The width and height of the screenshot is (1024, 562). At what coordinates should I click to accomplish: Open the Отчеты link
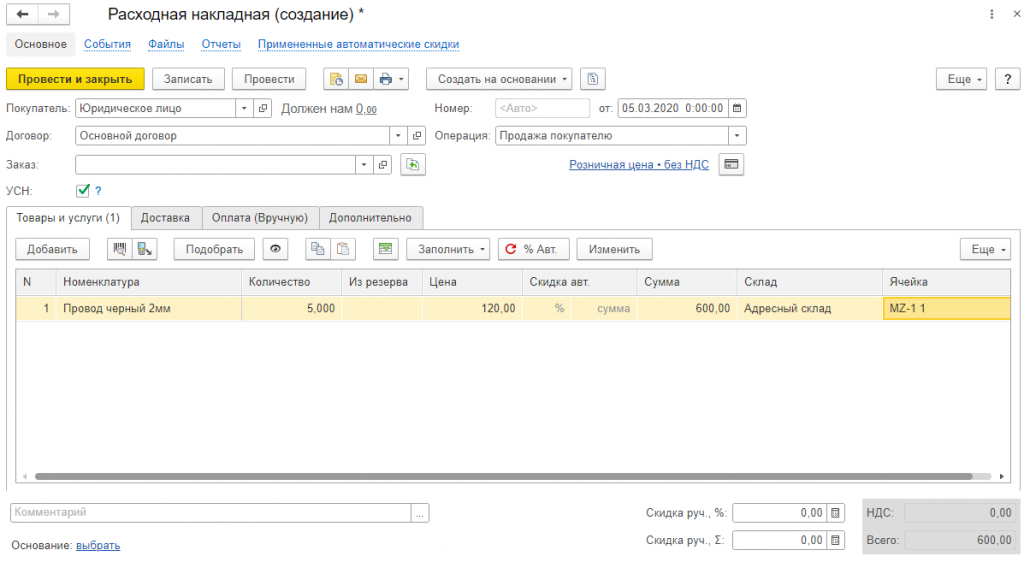221,44
